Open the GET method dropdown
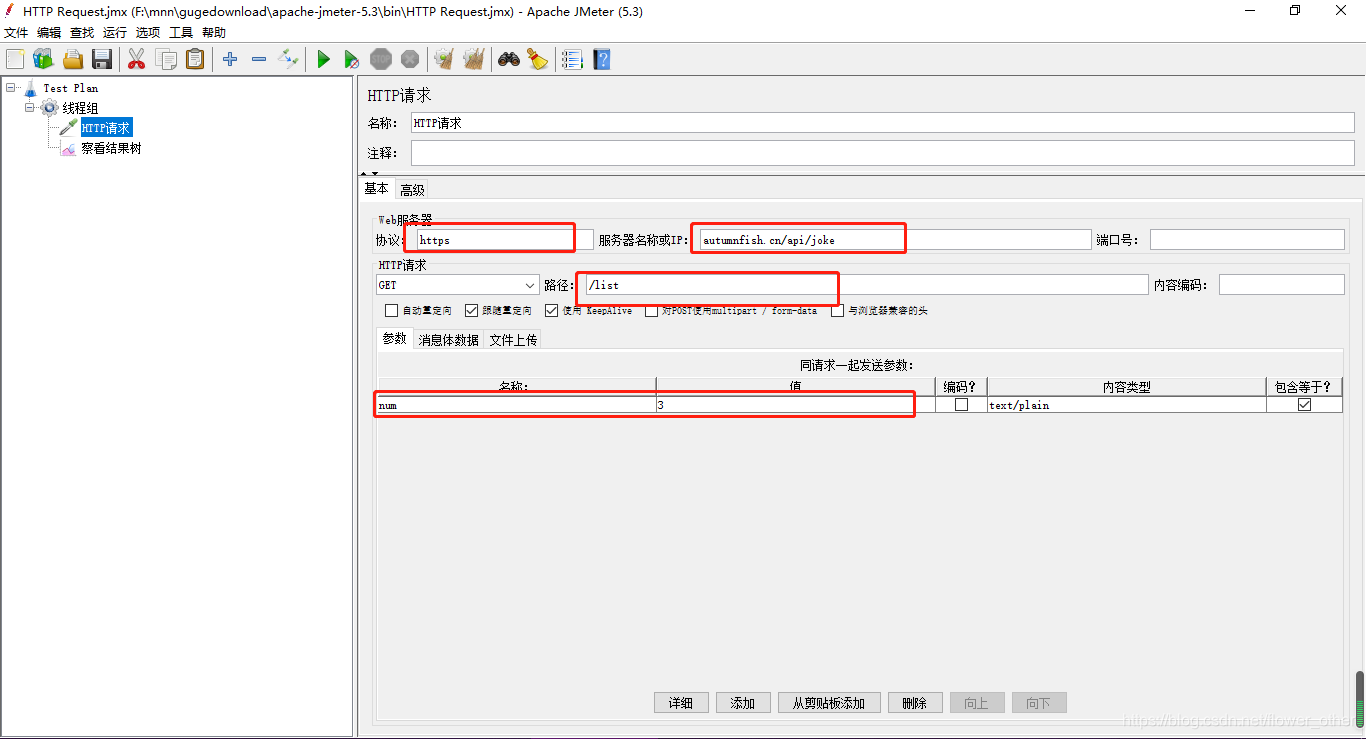This screenshot has width=1366, height=739. pyautogui.click(x=458, y=285)
